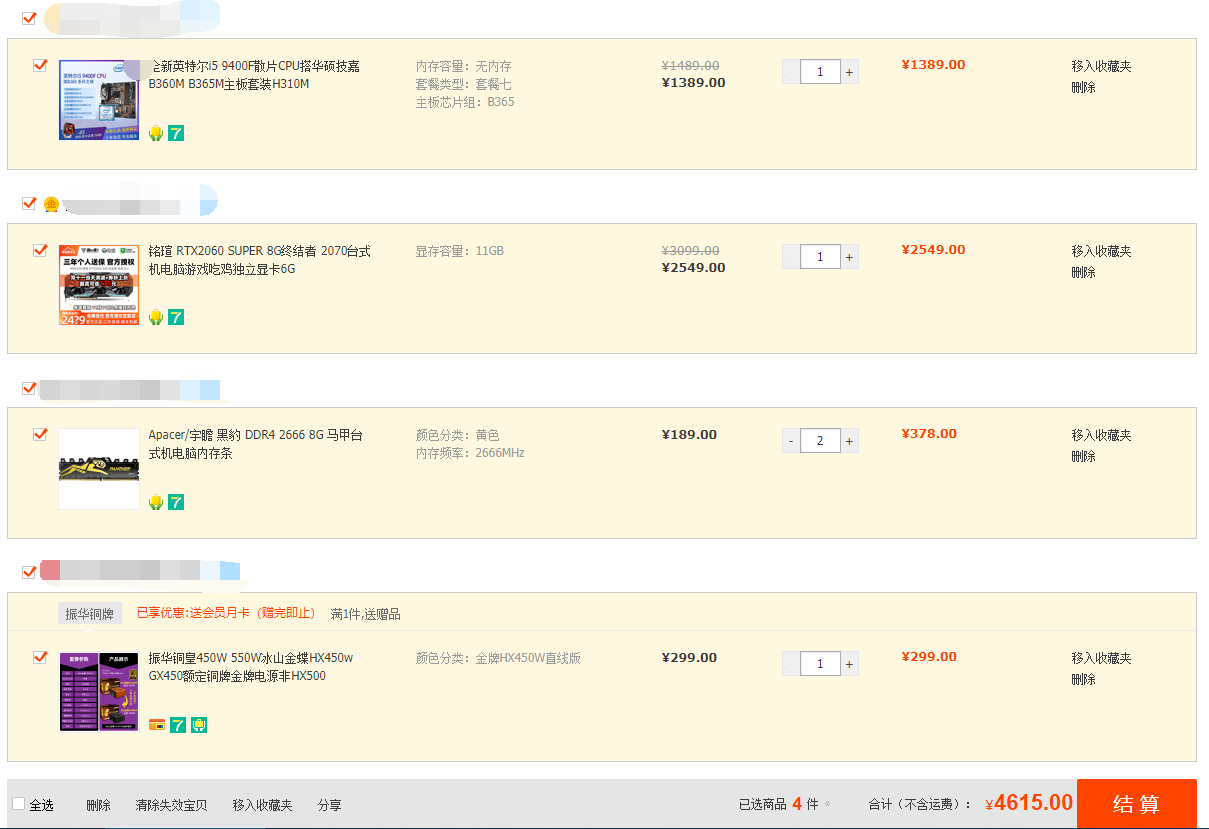
Task: Uncheck the 铭瑄 RTX2060 SUPER item checkbox
Action: (40, 250)
